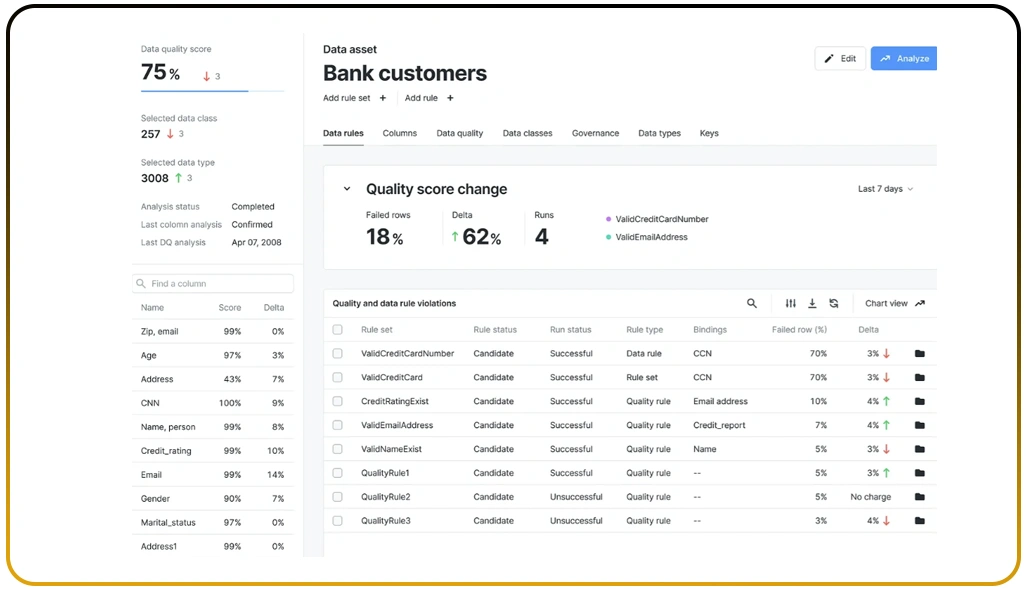
Task: Download the violations table data
Action: (813, 302)
